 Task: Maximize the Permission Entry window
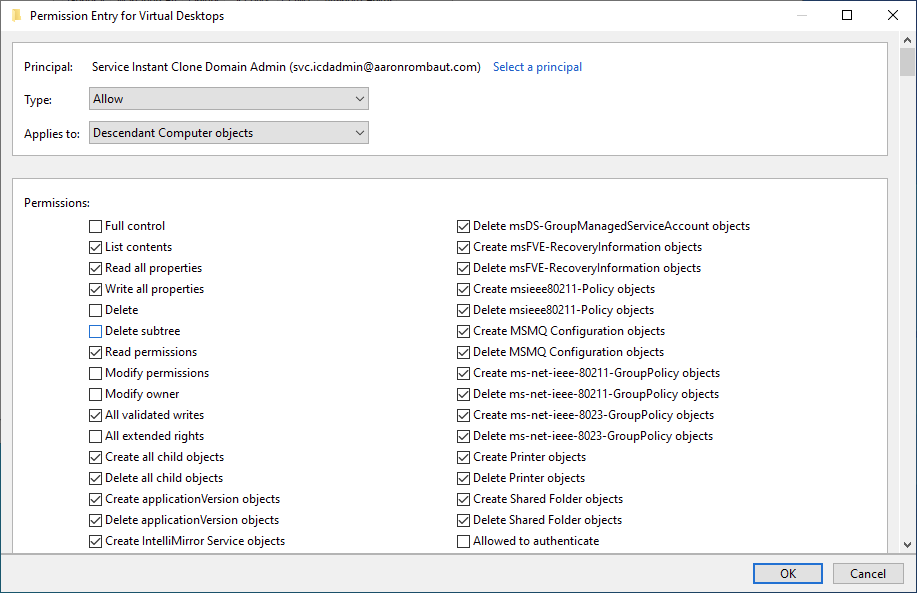click(847, 16)
